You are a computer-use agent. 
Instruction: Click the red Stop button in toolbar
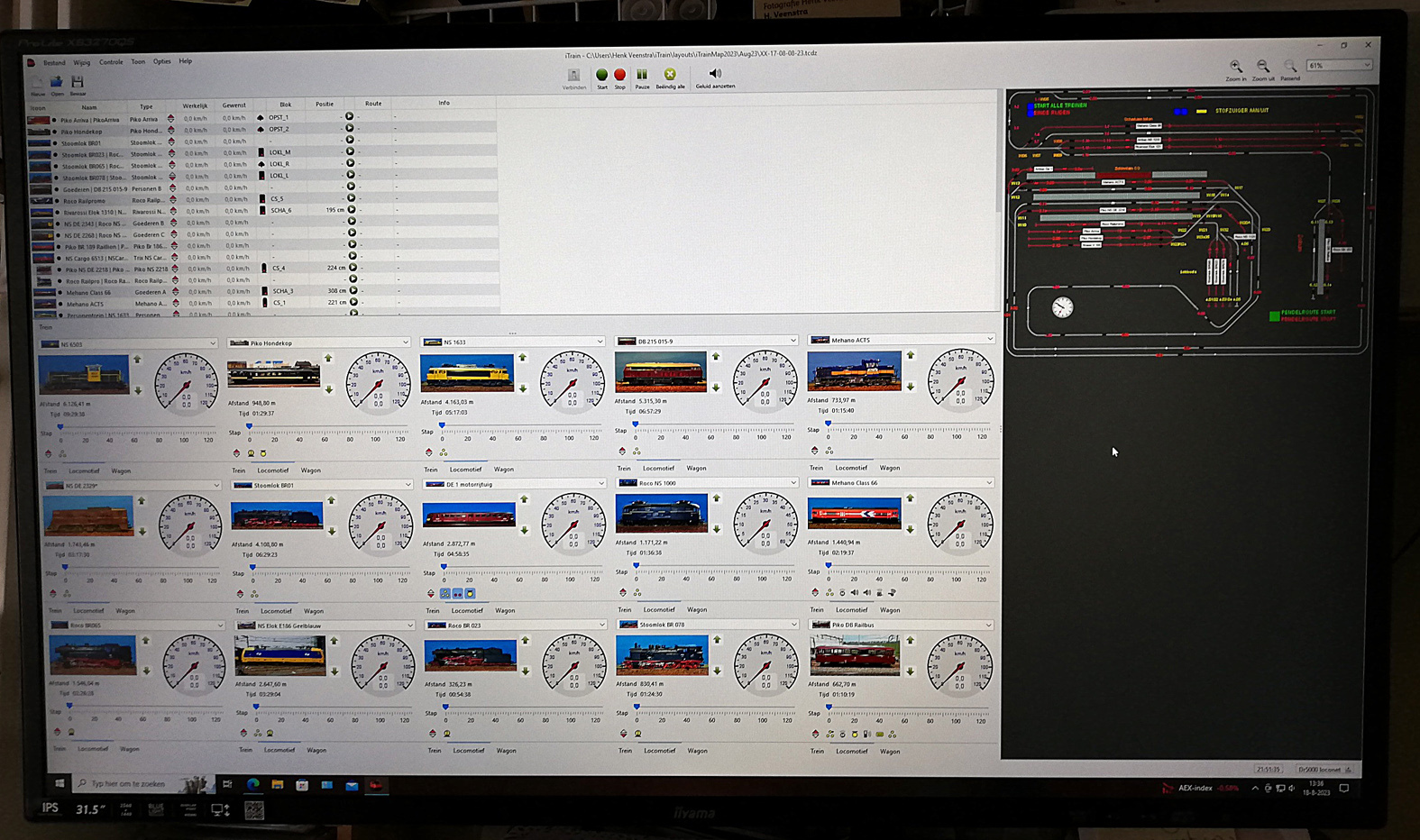tap(619, 75)
